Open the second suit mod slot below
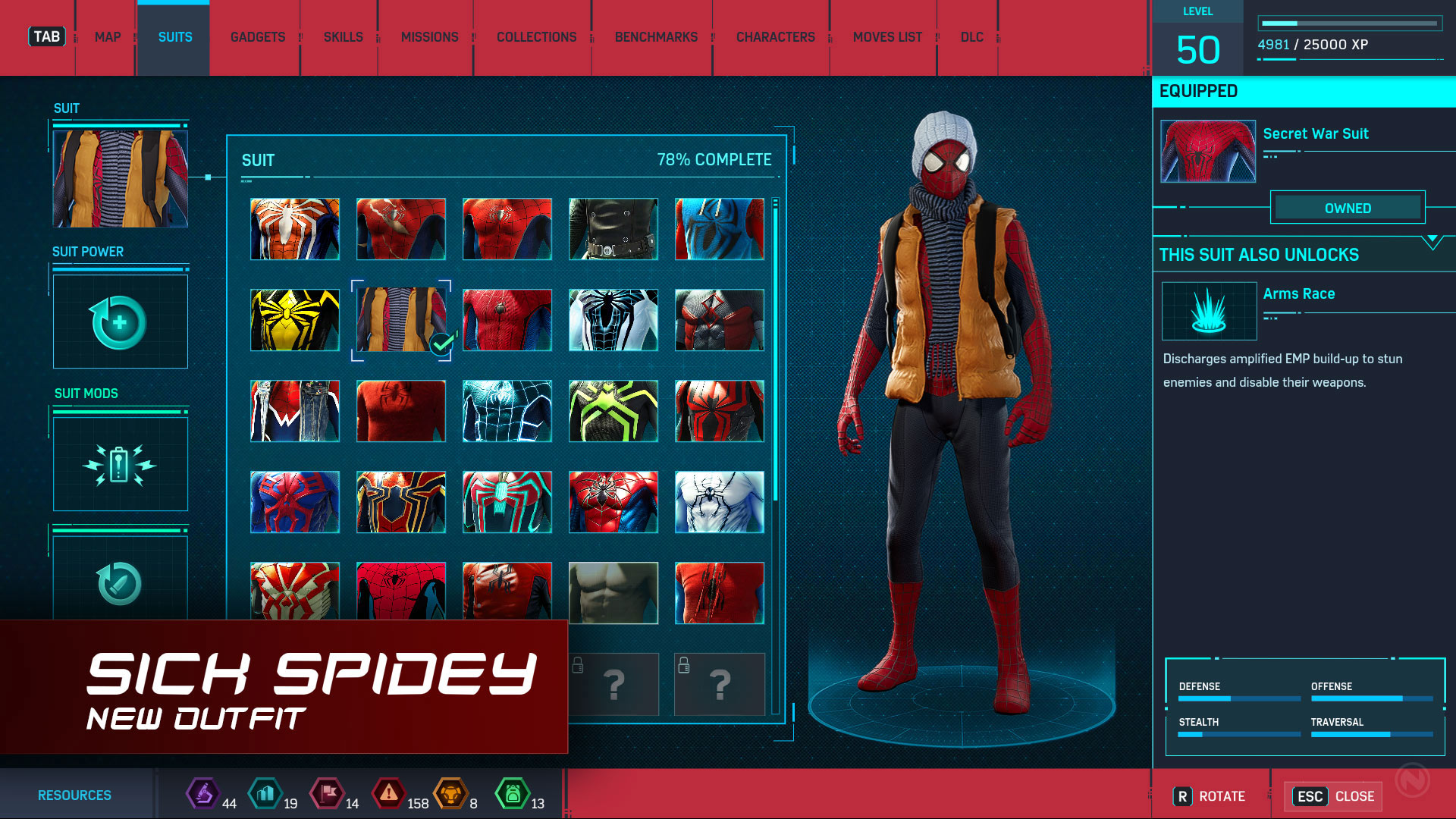This screenshot has width=1456, height=819. [121, 579]
